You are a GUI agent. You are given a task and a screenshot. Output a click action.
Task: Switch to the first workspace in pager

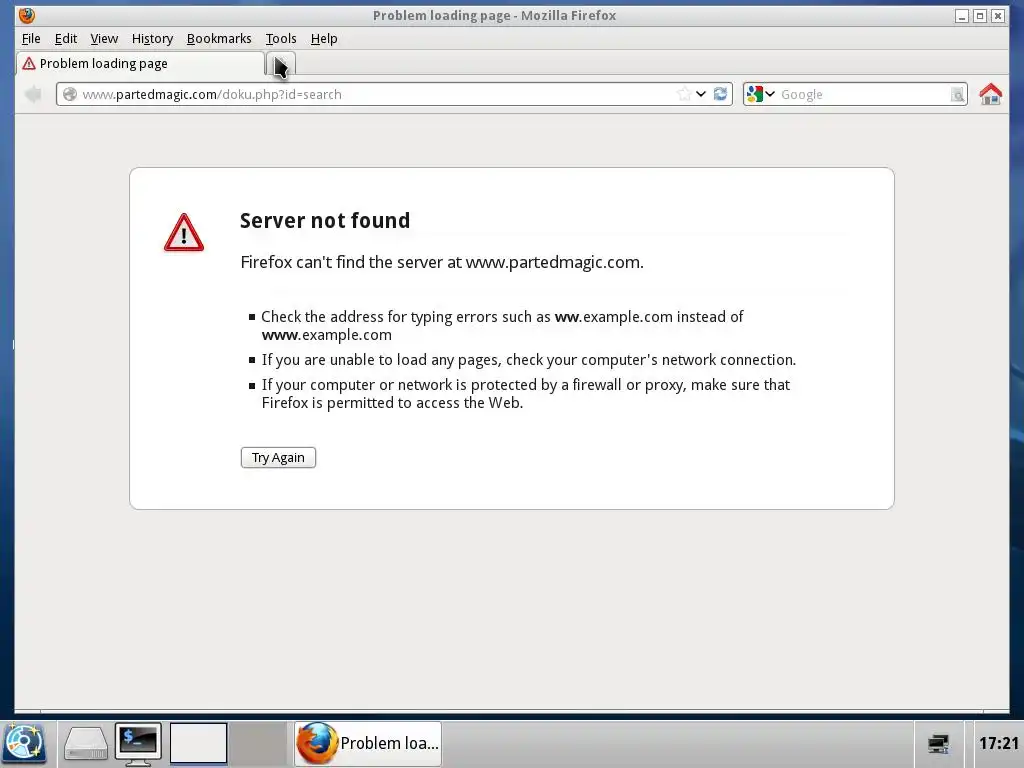(199, 743)
